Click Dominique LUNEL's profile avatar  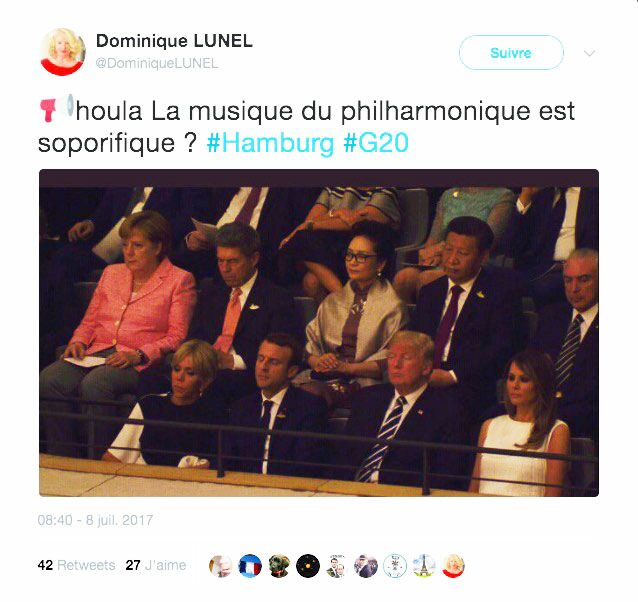(x=63, y=52)
